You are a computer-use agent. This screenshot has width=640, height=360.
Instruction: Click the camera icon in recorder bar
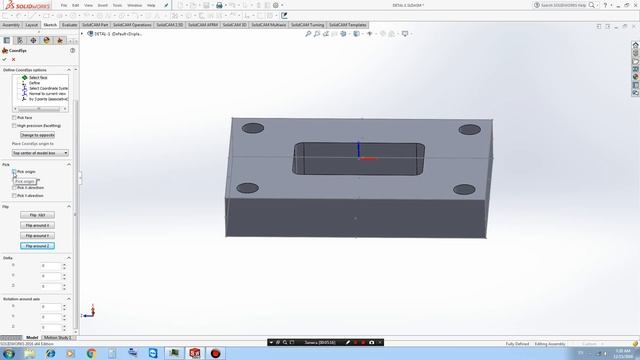371,342
